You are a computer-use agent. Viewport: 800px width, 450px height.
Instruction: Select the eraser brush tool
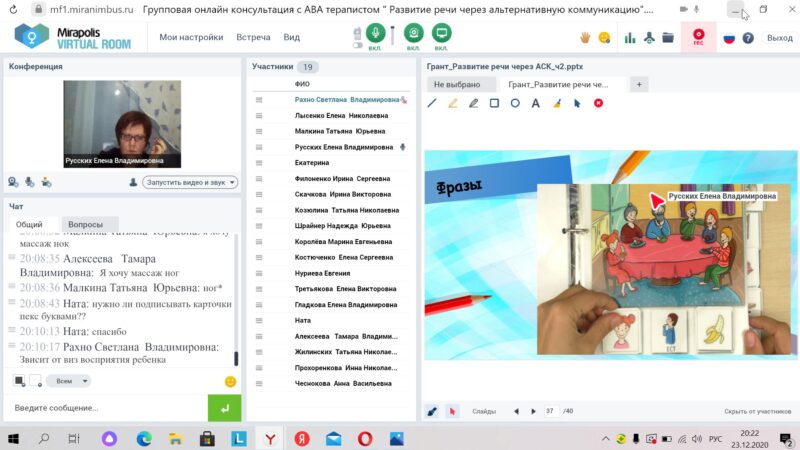tap(557, 104)
